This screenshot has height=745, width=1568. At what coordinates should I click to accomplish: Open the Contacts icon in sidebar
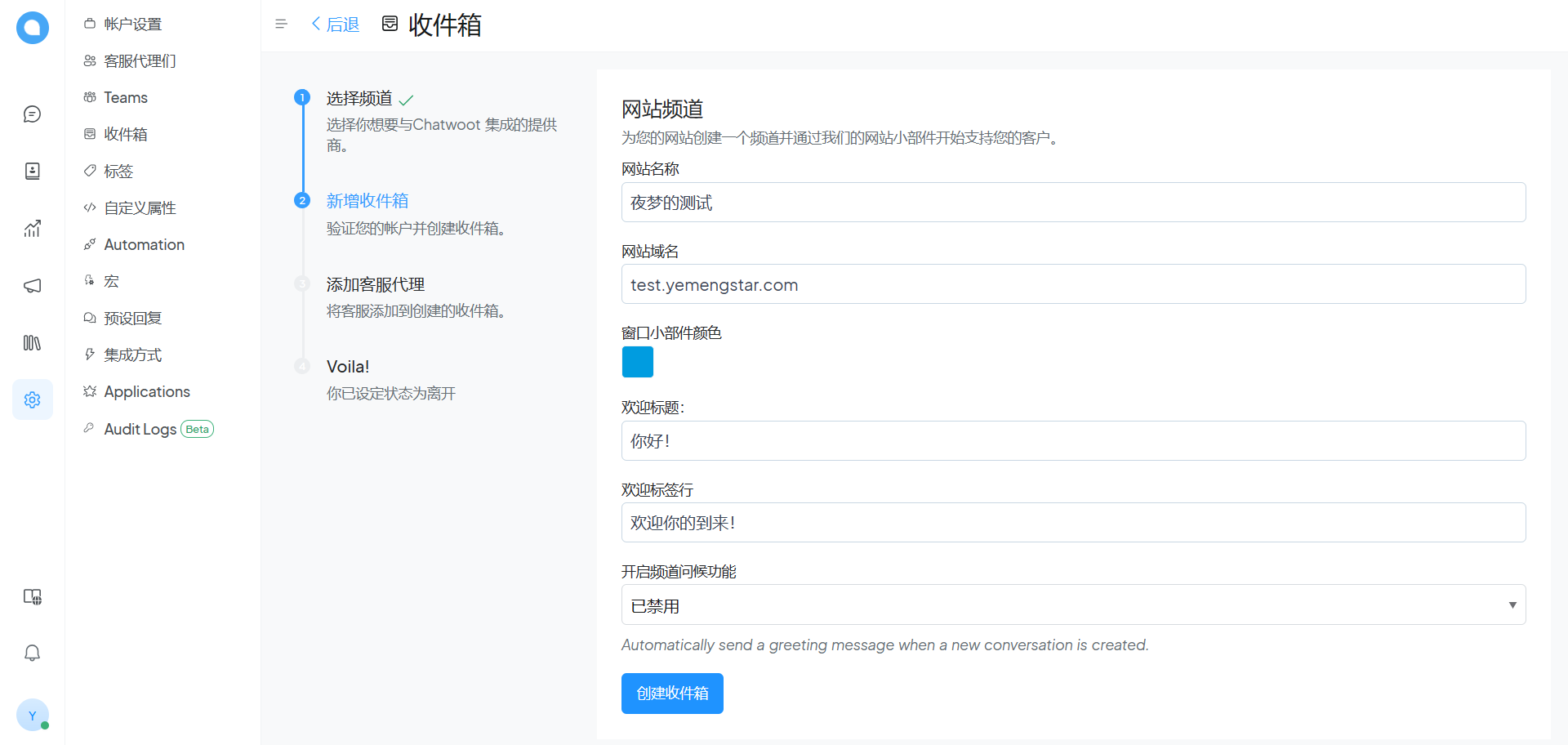[x=32, y=172]
